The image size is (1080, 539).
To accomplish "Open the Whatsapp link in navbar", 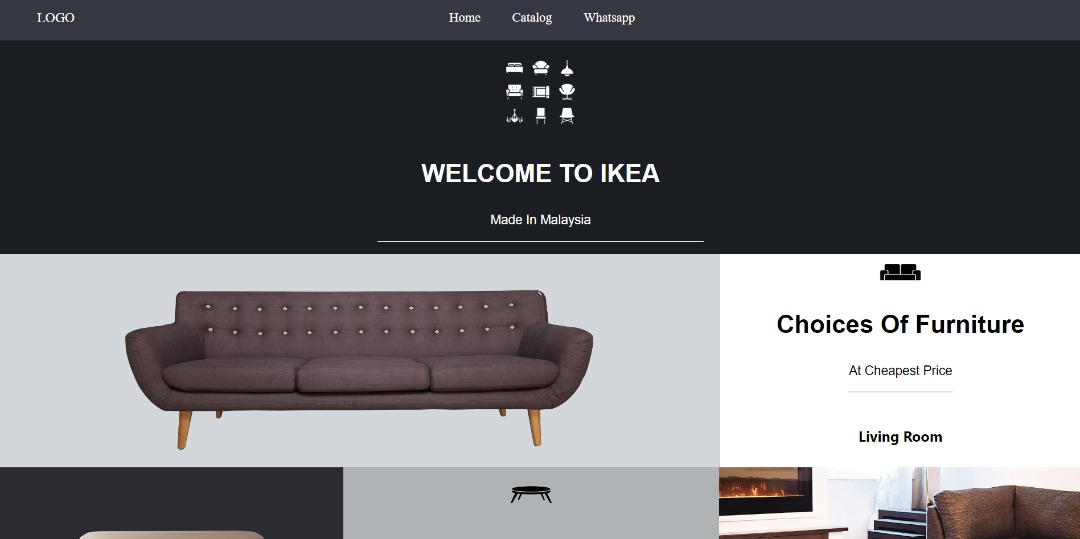I will click(x=609, y=18).
